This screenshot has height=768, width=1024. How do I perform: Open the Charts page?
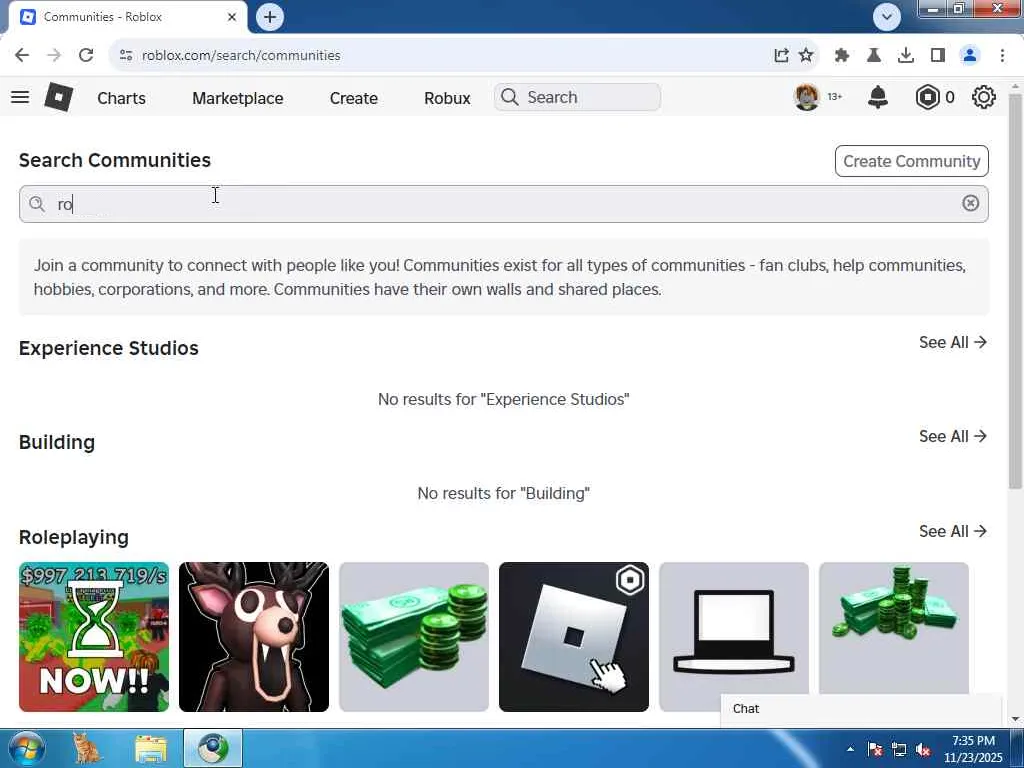[x=121, y=98]
